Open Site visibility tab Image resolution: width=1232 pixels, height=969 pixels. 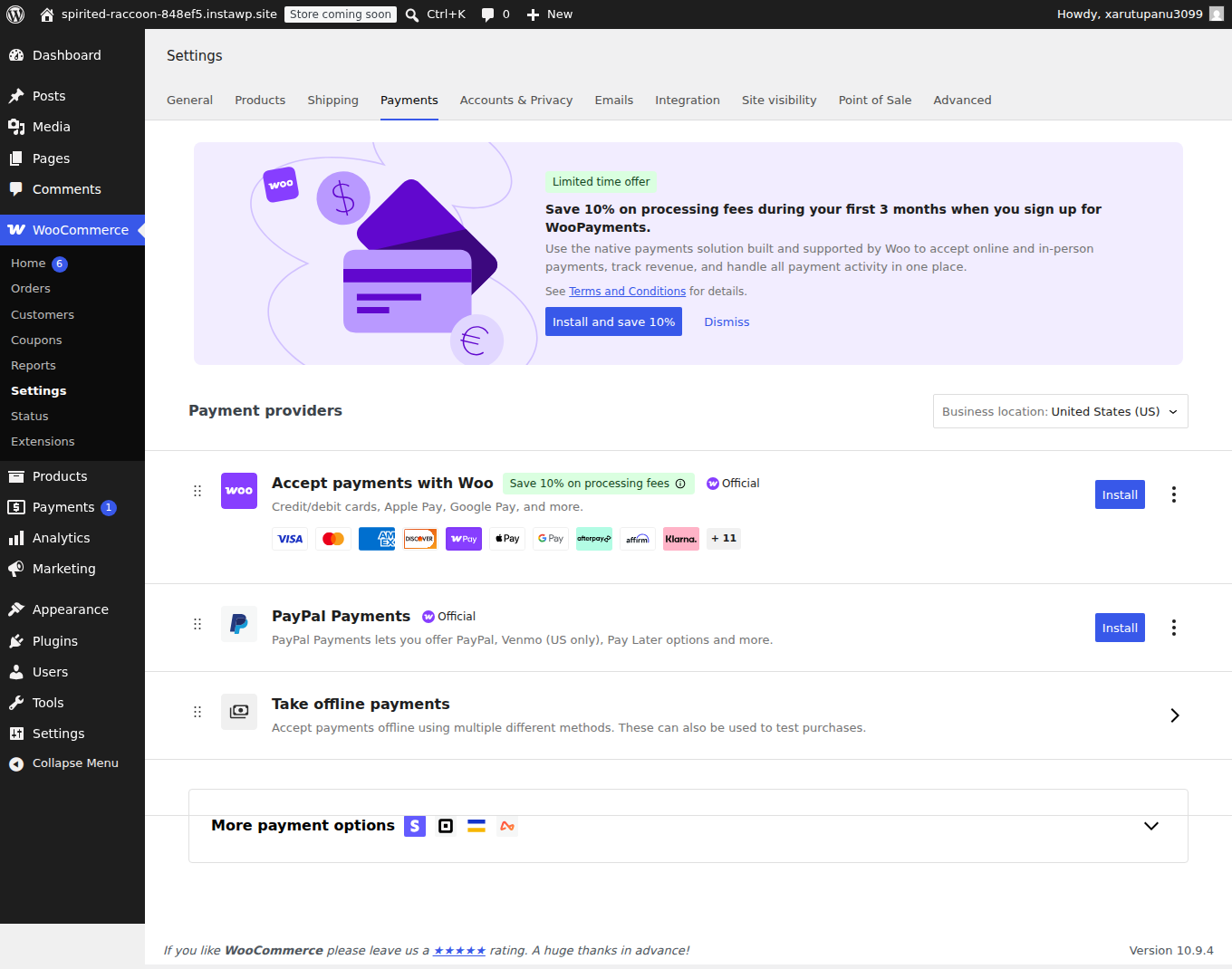[779, 101]
